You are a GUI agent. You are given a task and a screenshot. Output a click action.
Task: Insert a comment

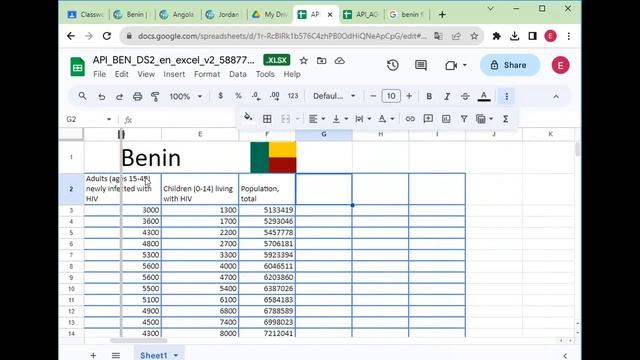tap(428, 119)
